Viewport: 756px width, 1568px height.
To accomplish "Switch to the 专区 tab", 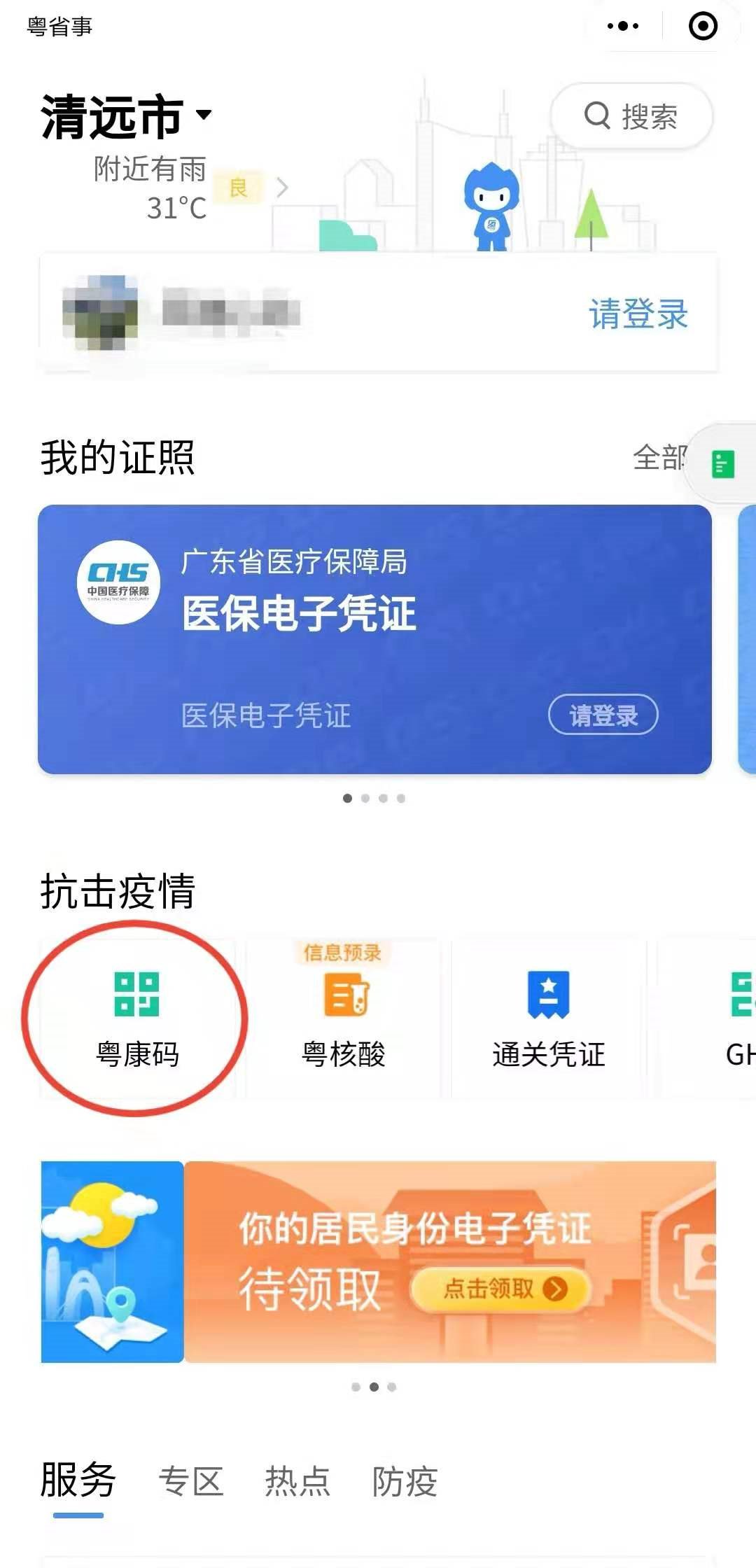I will pyautogui.click(x=191, y=1481).
